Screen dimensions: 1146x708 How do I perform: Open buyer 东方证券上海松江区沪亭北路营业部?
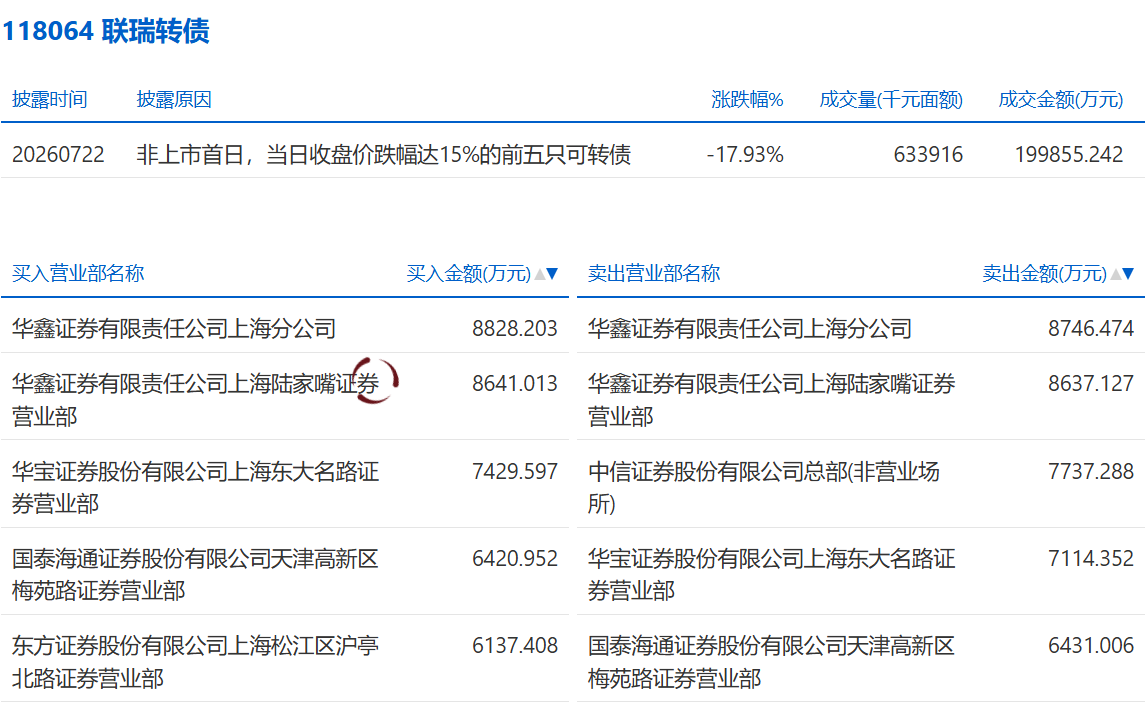pyautogui.click(x=195, y=662)
